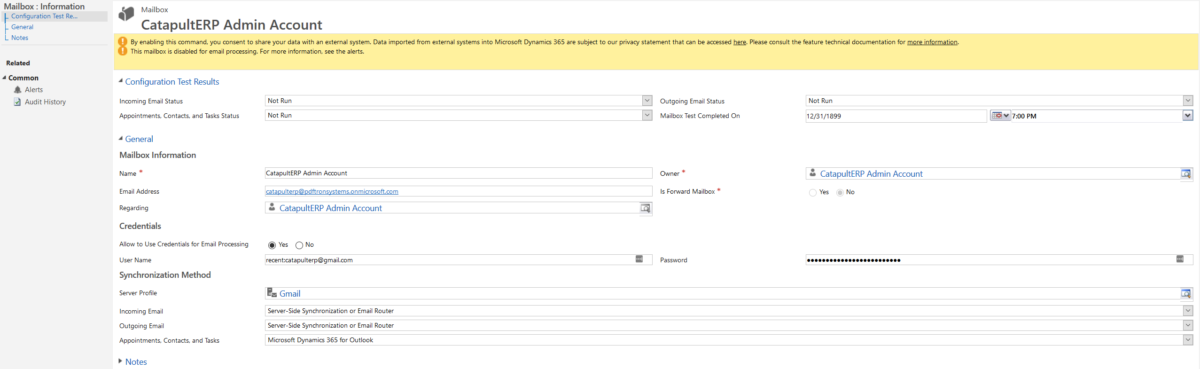Click the 'Email Address' label
This screenshot has width=1200, height=369.
click(x=139, y=191)
